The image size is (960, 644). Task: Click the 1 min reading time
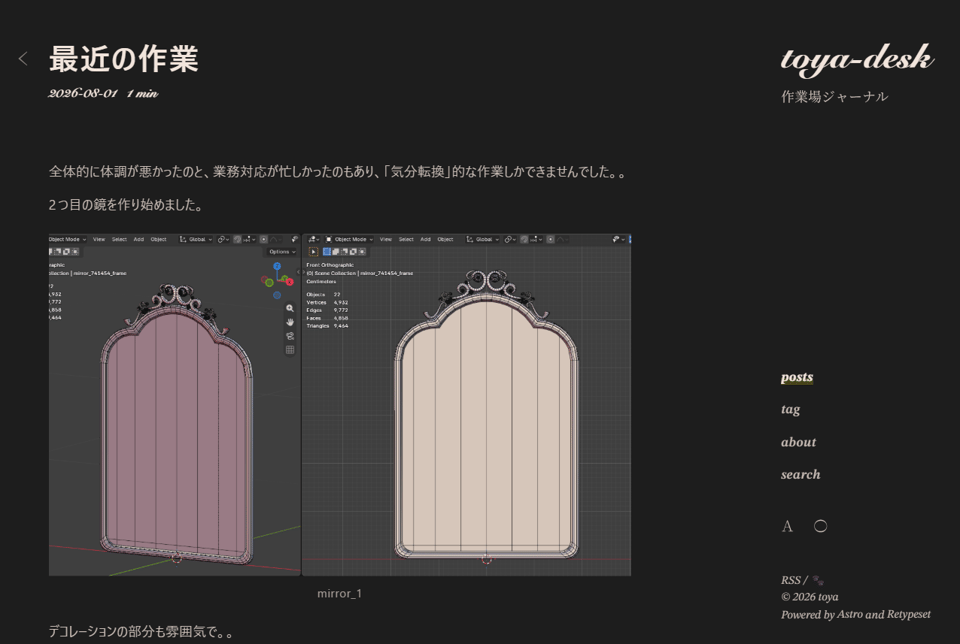143,94
